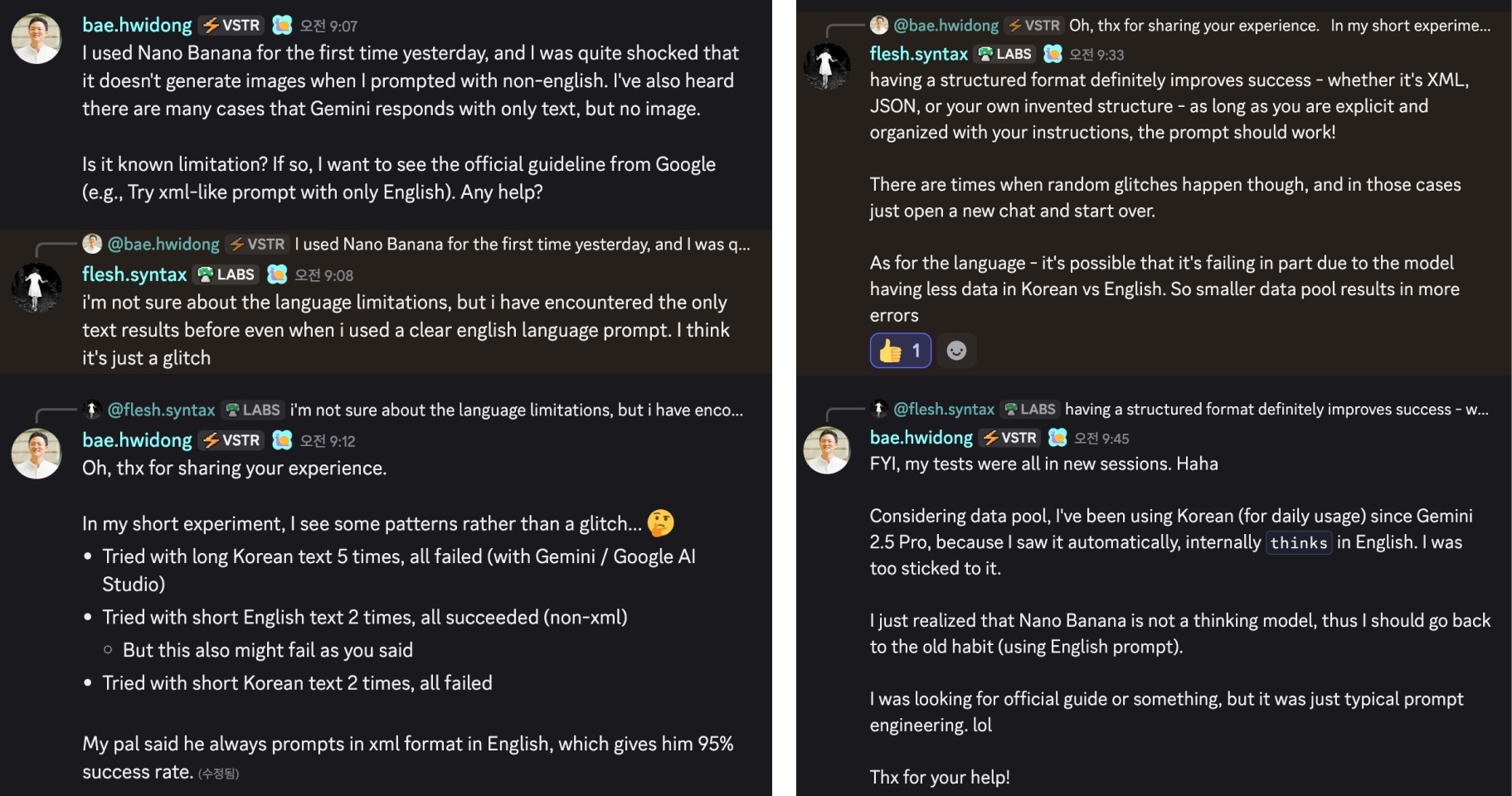Click the 오전 9:12 timestamp
The width and height of the screenshot is (1512, 796).
tap(328, 441)
